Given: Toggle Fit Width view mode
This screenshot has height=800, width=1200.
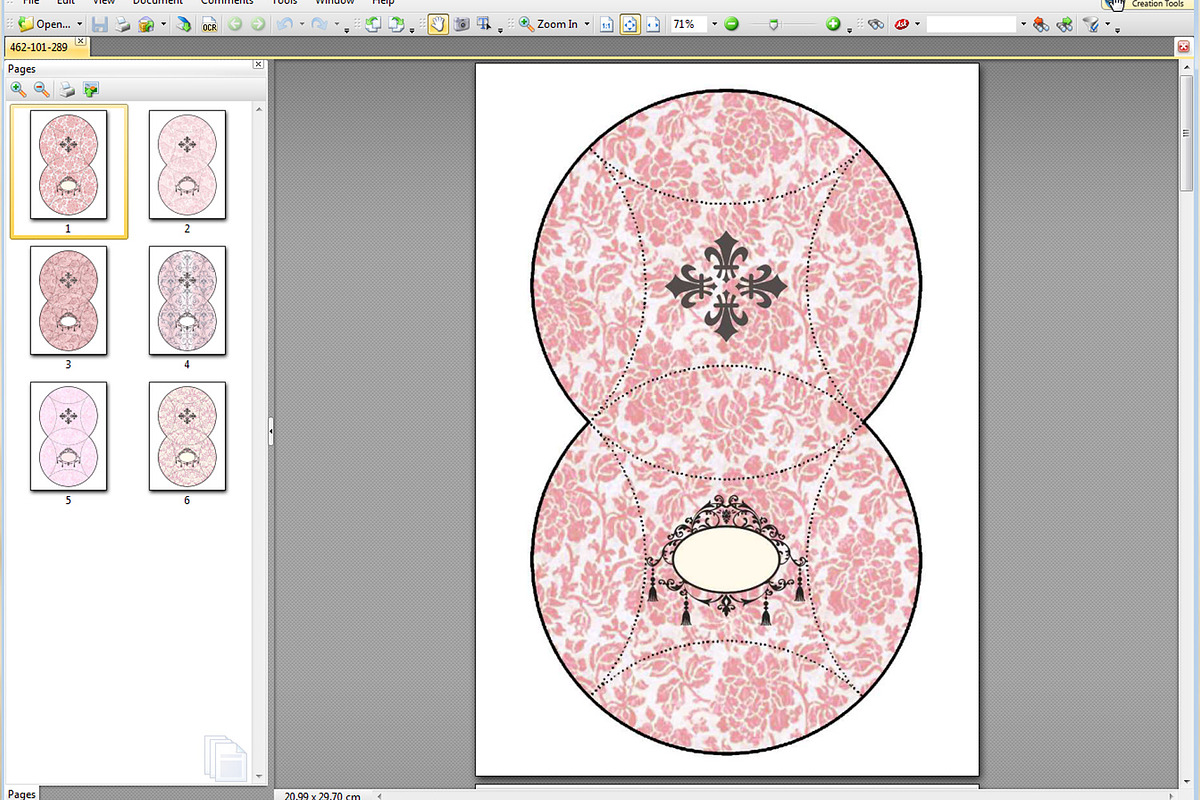Looking at the screenshot, I should (x=653, y=24).
